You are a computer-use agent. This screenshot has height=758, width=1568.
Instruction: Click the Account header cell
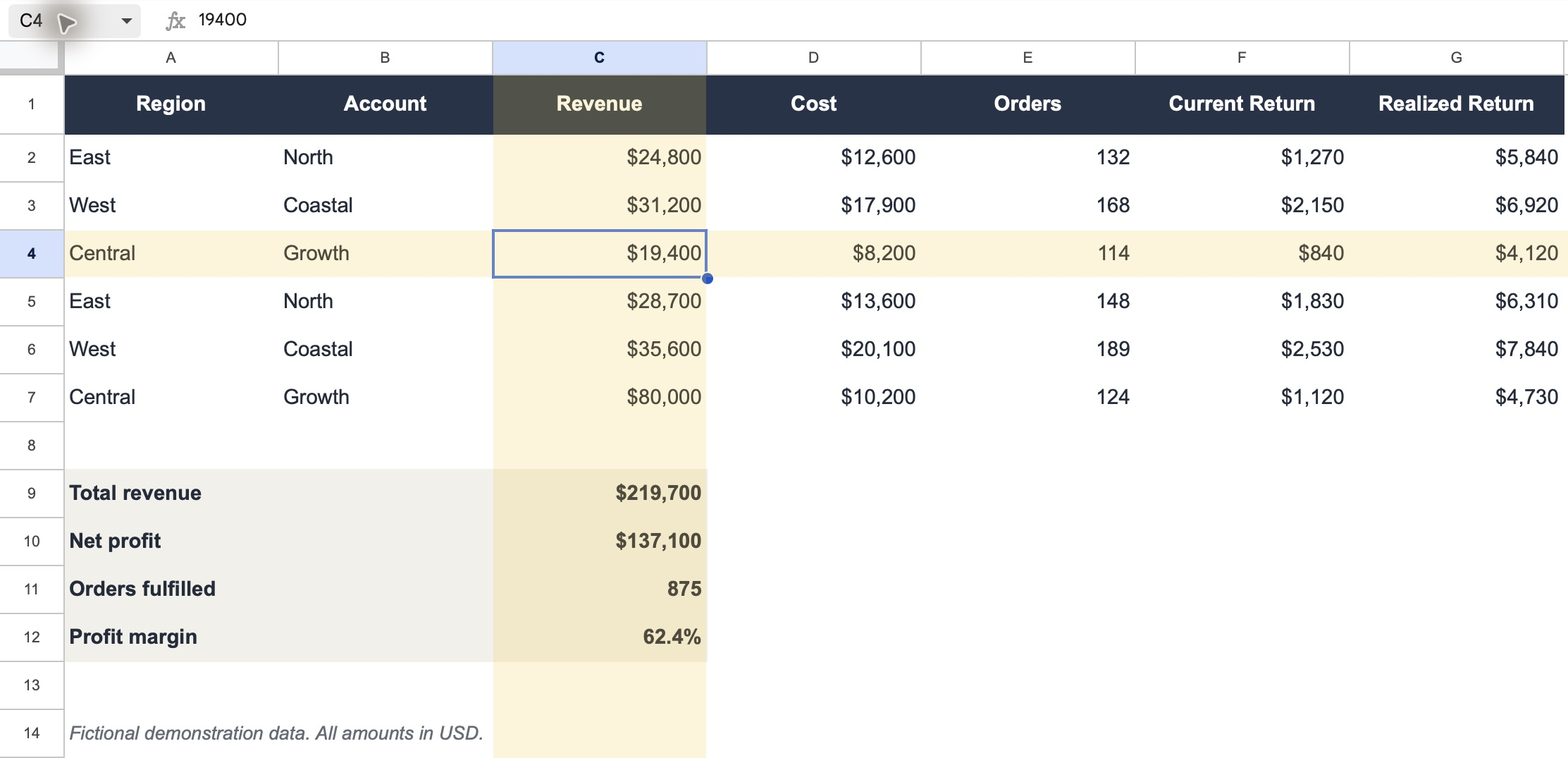[x=385, y=104]
